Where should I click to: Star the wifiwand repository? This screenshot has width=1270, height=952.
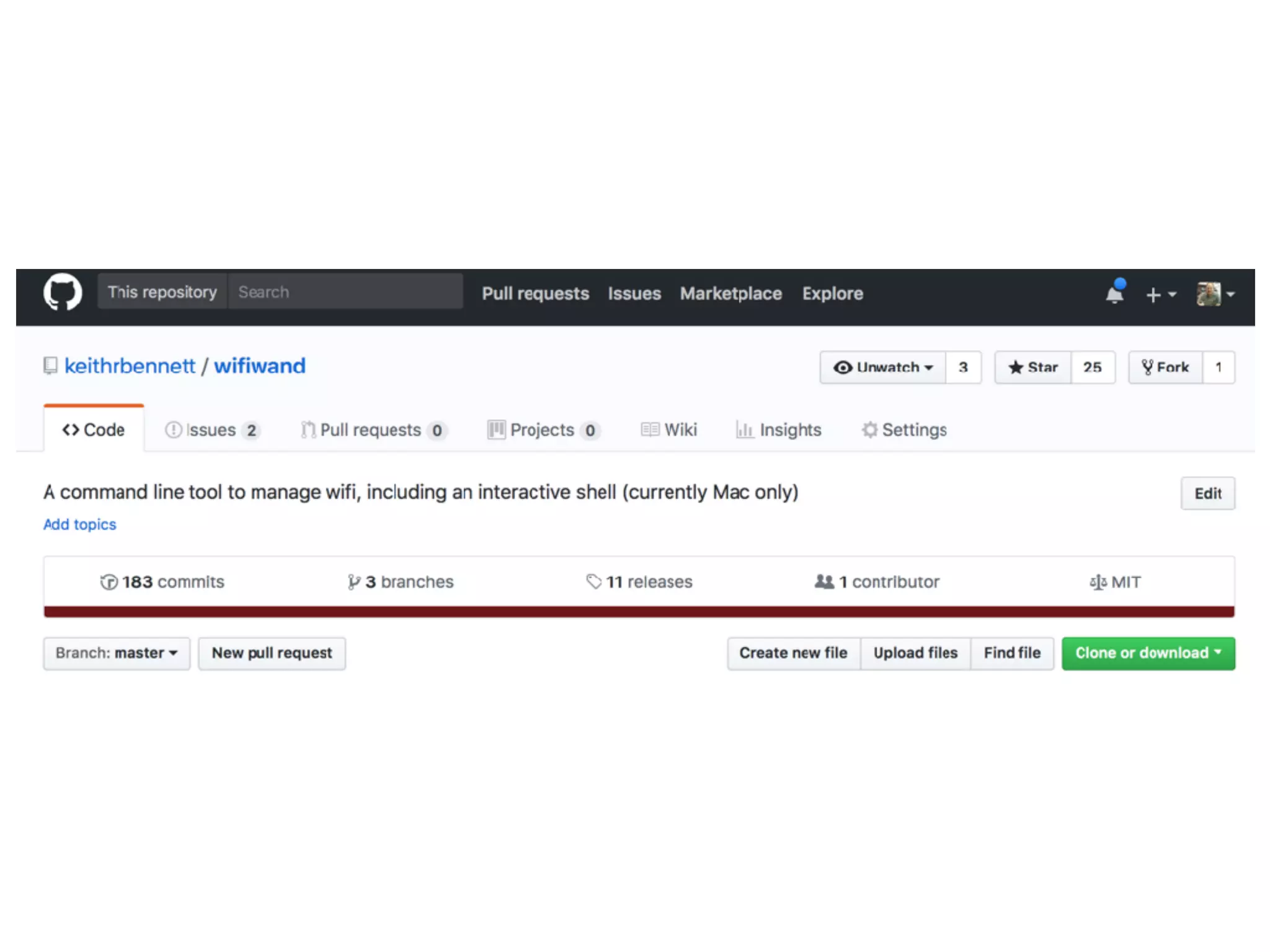click(x=1032, y=368)
